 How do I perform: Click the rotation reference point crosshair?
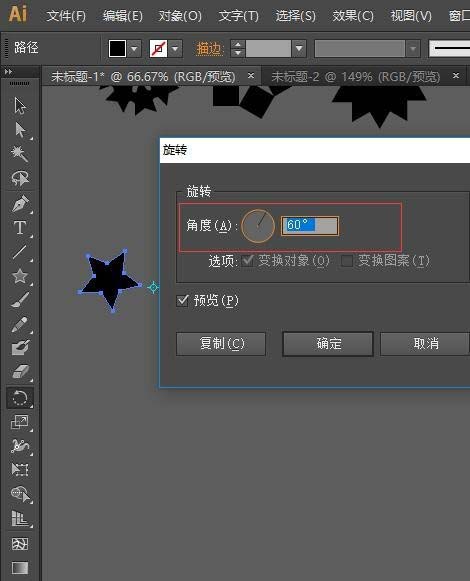(153, 287)
